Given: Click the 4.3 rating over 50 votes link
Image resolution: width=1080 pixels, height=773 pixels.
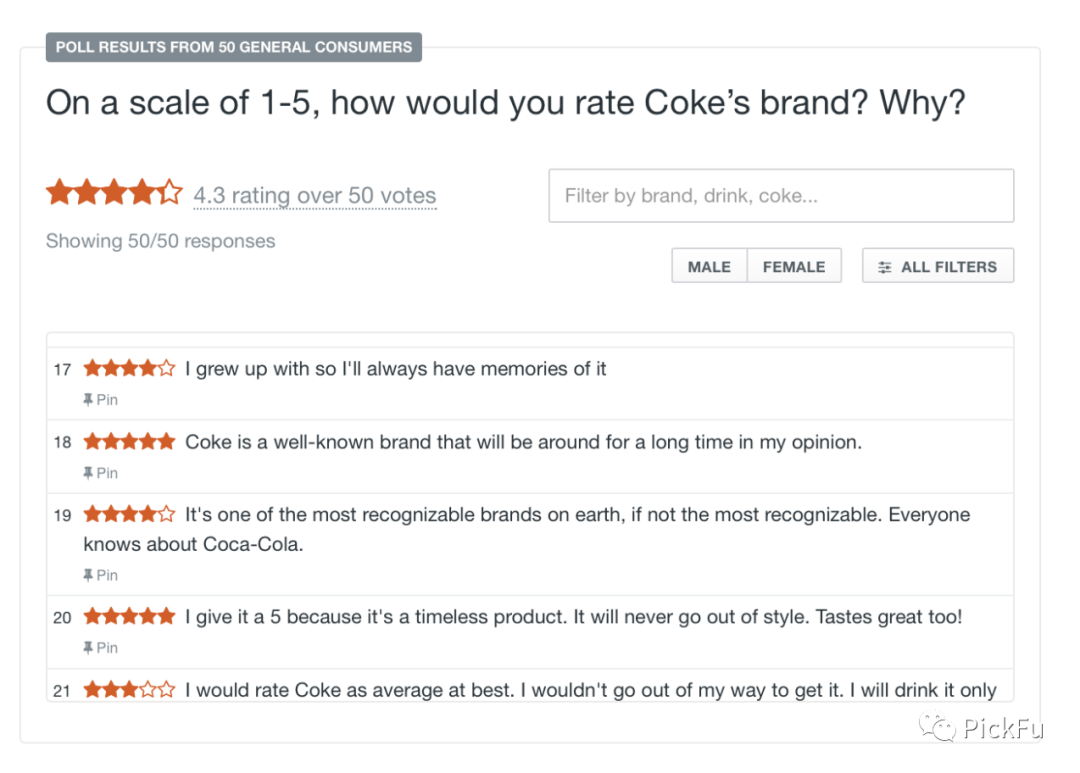Looking at the screenshot, I should click(315, 196).
